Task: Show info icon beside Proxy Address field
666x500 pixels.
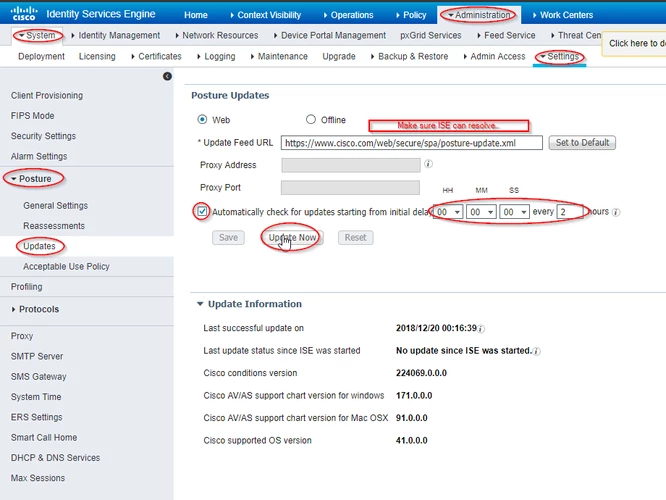Action: [429, 164]
